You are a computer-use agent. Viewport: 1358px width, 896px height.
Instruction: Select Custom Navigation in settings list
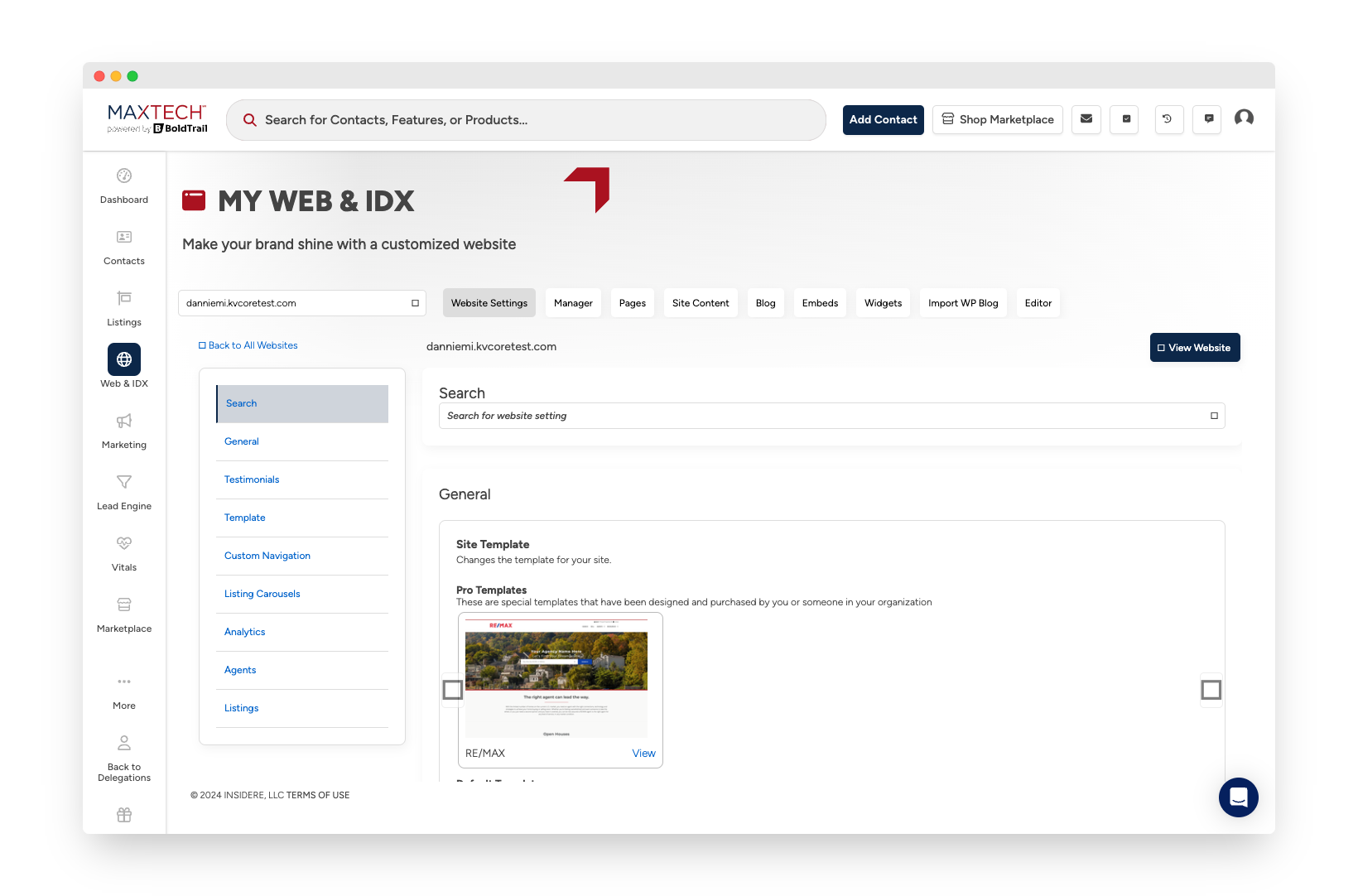click(267, 556)
